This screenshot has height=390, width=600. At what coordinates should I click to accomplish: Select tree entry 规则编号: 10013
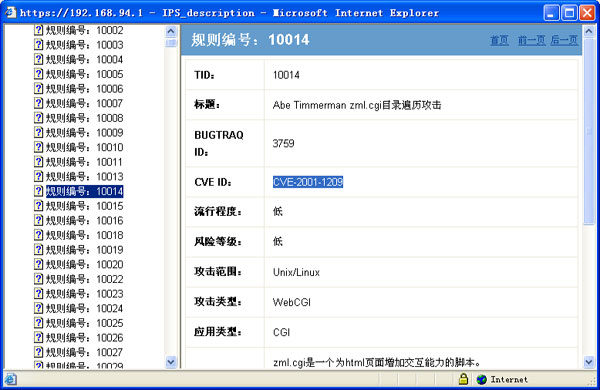click(85, 176)
